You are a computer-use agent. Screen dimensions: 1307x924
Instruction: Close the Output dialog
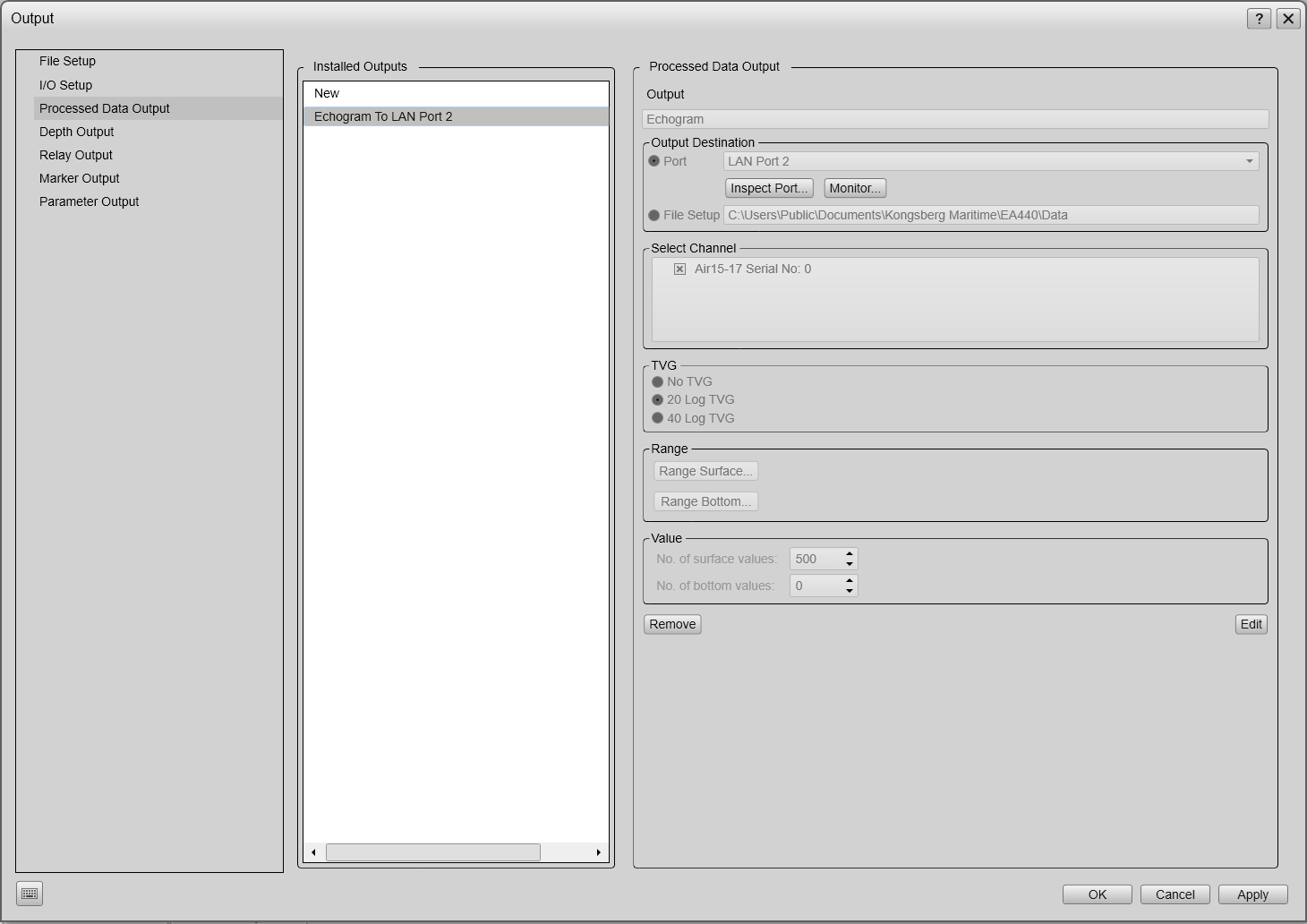coord(1287,19)
